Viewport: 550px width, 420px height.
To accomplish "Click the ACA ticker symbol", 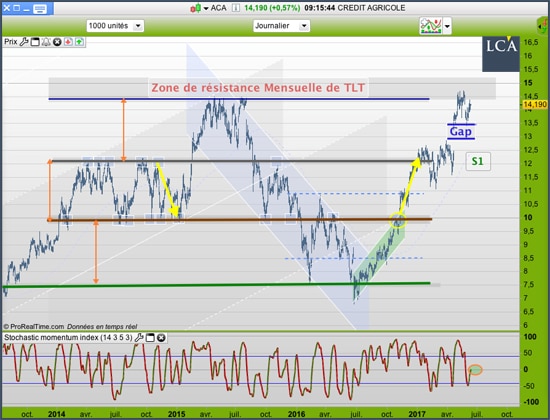I will [x=219, y=8].
